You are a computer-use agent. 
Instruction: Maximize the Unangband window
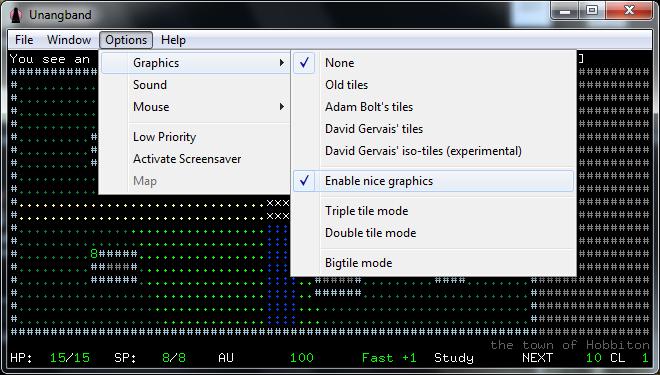coord(592,11)
